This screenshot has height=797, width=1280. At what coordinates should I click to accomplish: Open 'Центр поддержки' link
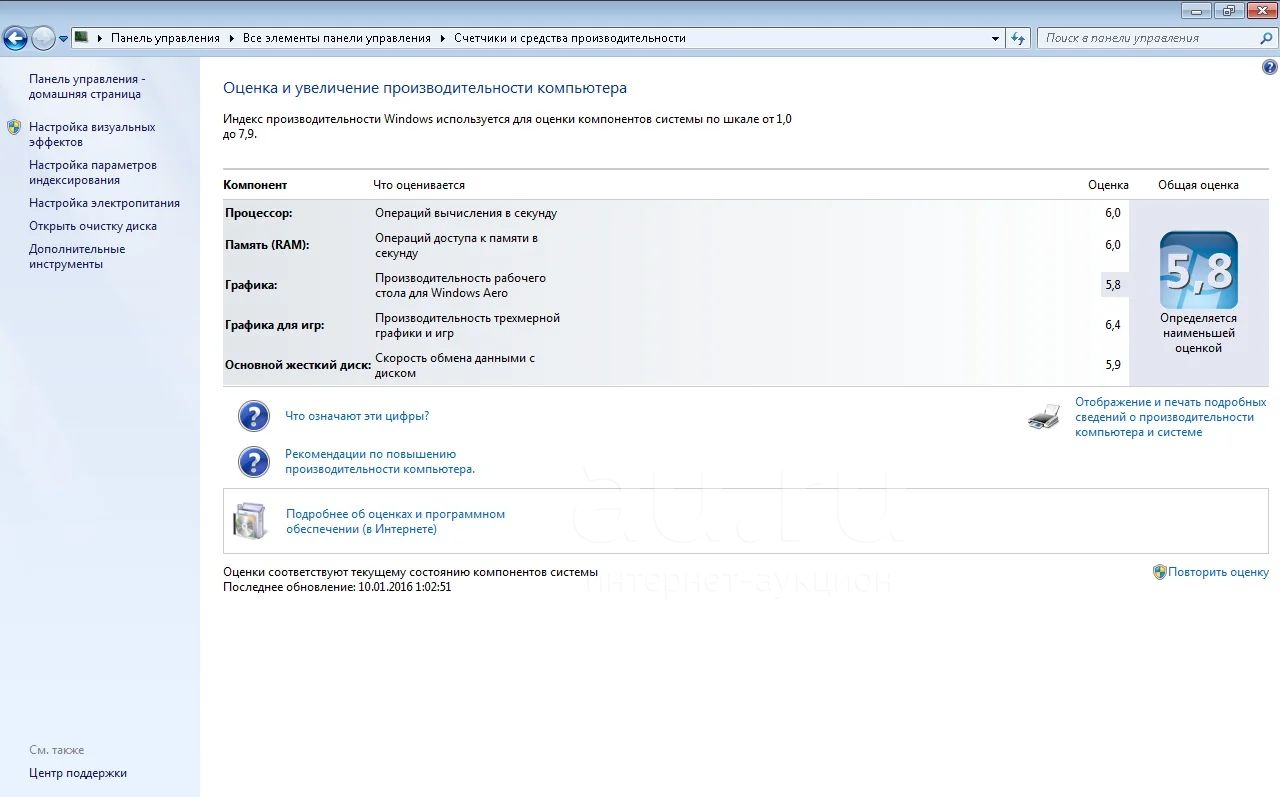click(78, 773)
